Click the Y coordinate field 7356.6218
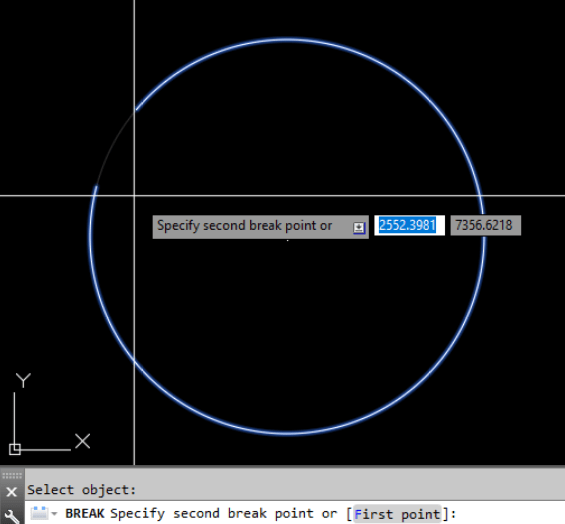565x524 pixels. pos(485,226)
